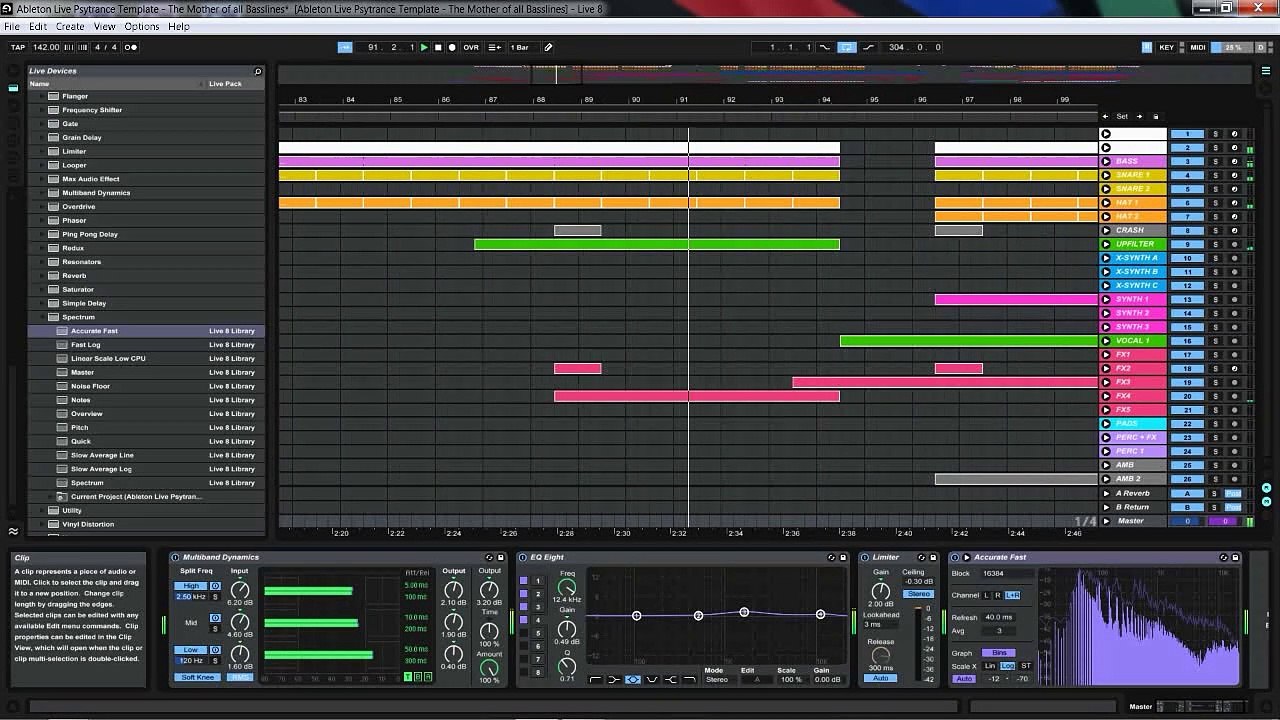The image size is (1280, 720).
Task: Expand the Saturator device folder
Action: point(43,290)
